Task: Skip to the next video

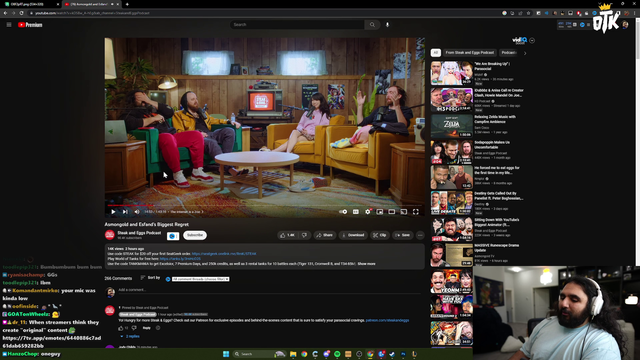Action: click(125, 211)
